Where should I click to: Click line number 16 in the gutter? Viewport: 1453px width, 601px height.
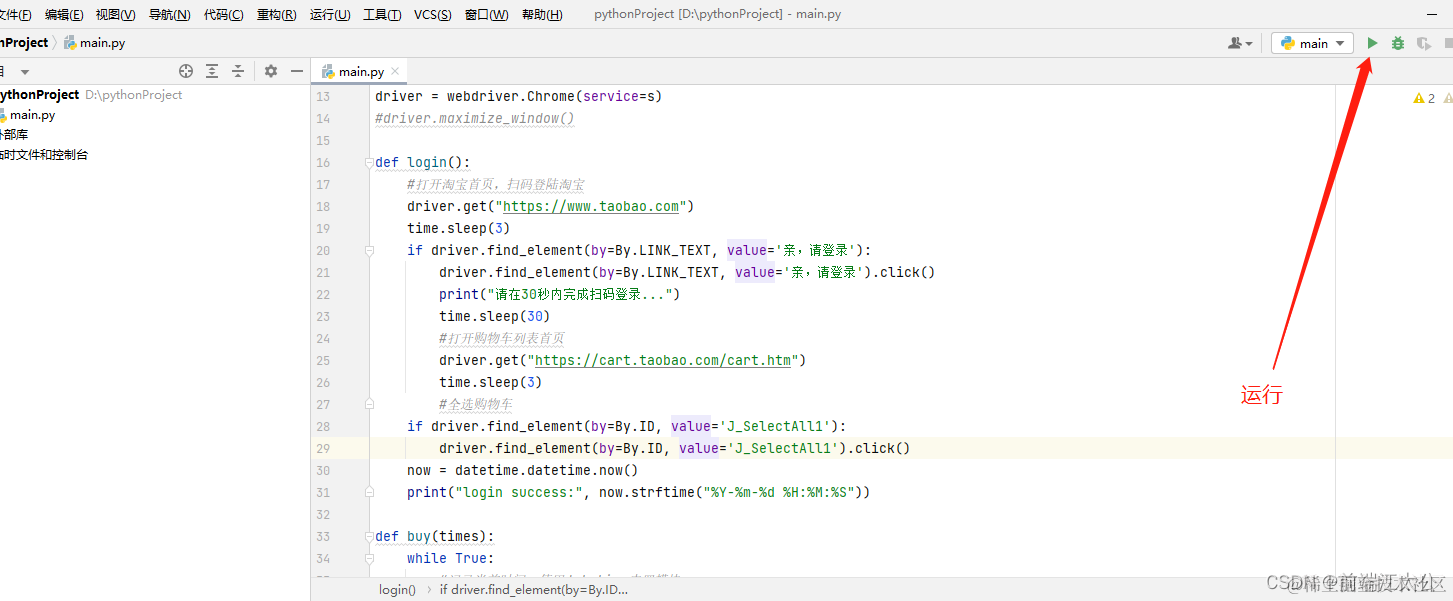(x=322, y=163)
